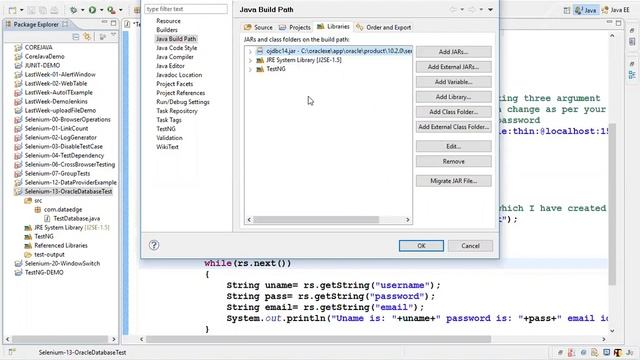The image size is (640, 360).
Task: Open the Libraries tab
Action: point(333,27)
